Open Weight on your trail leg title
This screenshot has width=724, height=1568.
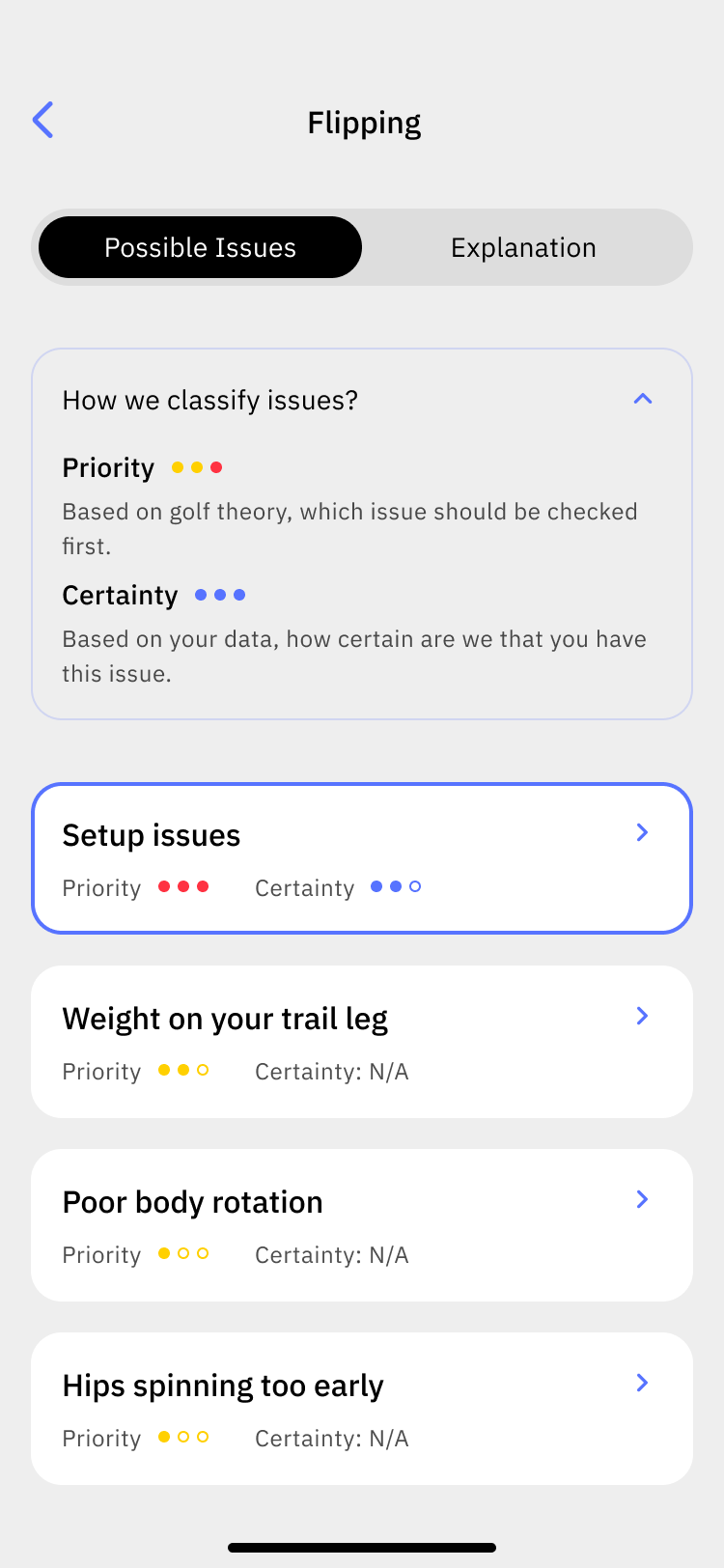click(225, 1019)
